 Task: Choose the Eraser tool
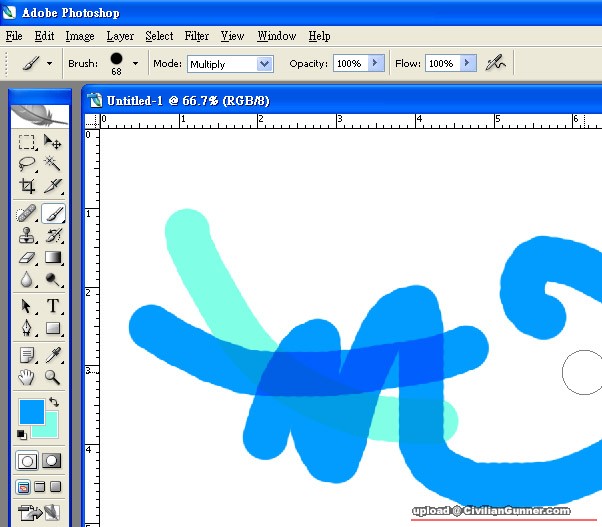[28, 258]
